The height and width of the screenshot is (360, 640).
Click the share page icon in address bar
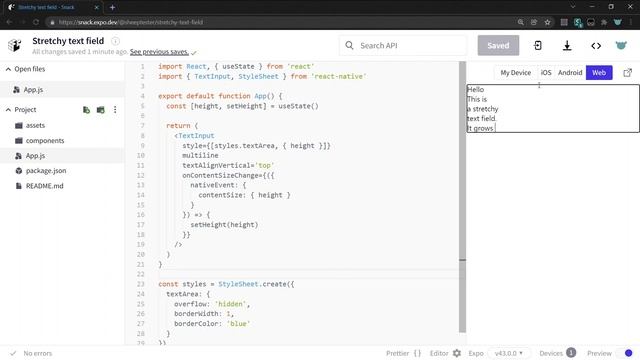pyautogui.click(x=534, y=22)
